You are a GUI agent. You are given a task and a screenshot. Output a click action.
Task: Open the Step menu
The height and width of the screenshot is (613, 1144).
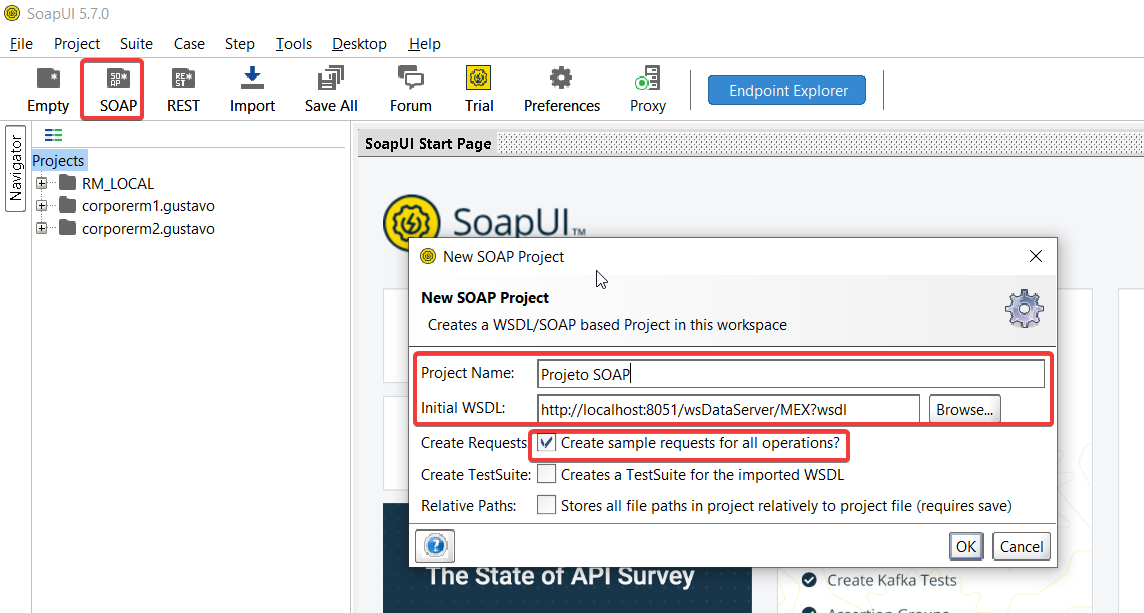(239, 44)
